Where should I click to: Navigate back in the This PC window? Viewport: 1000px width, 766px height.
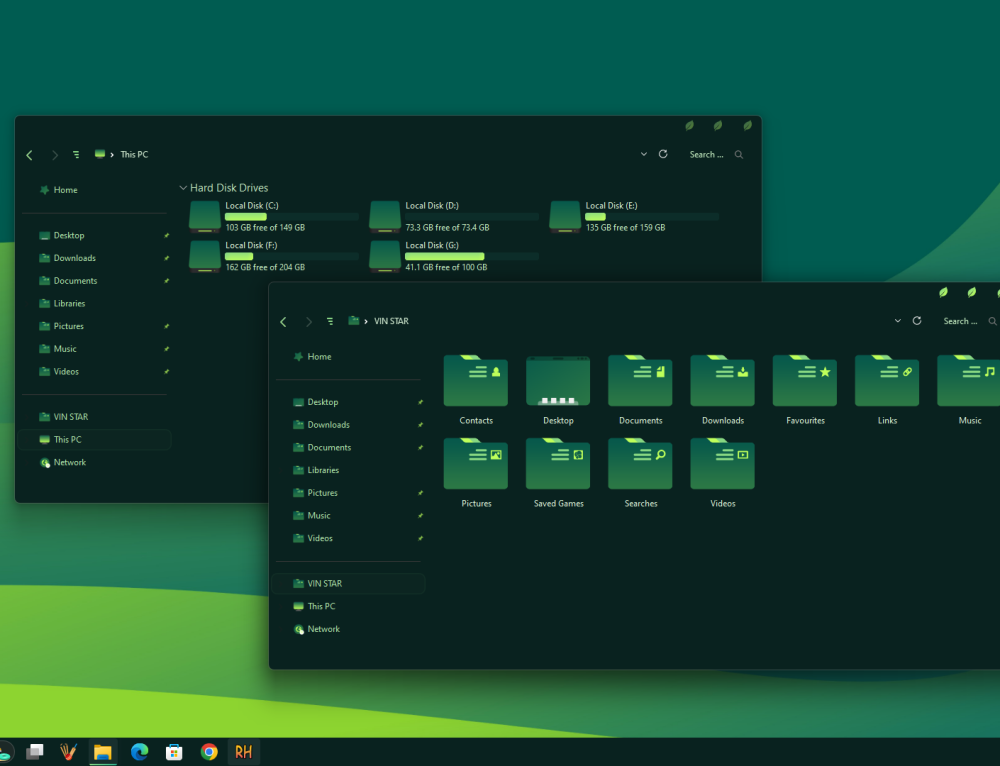[x=29, y=155]
